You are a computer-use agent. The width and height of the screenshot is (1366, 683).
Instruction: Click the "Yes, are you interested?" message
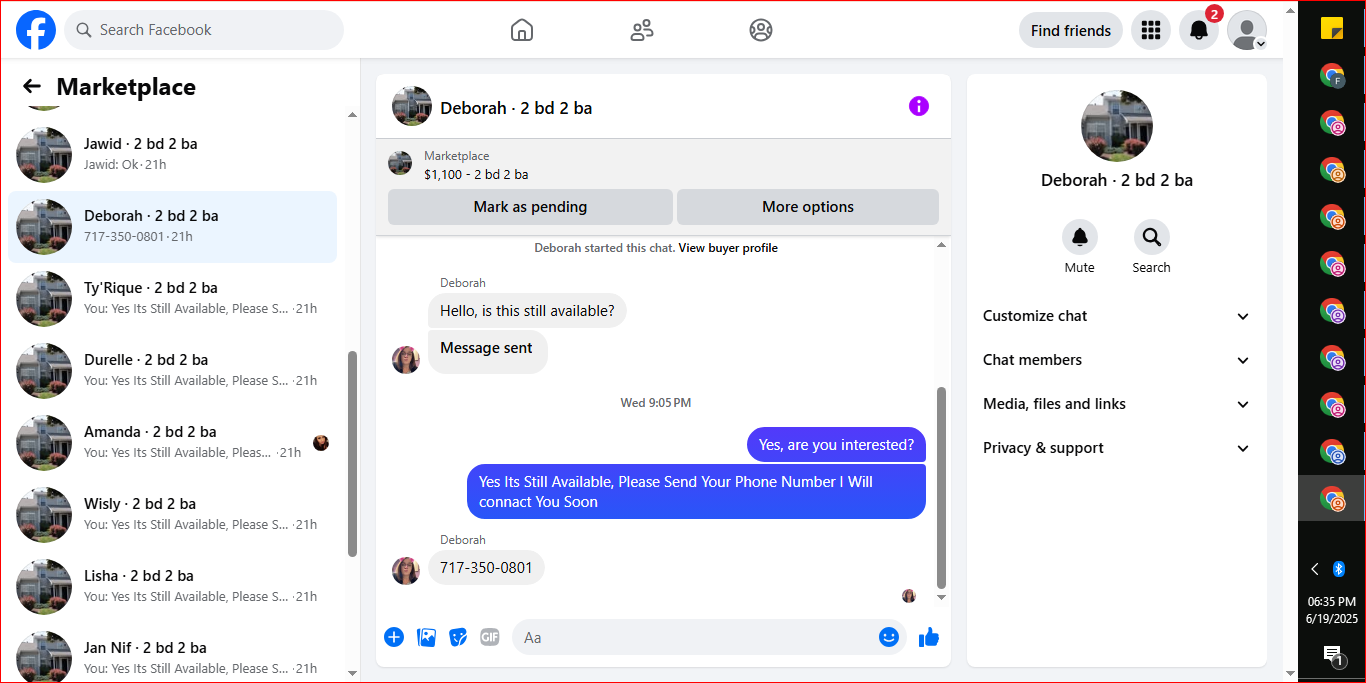coord(836,445)
